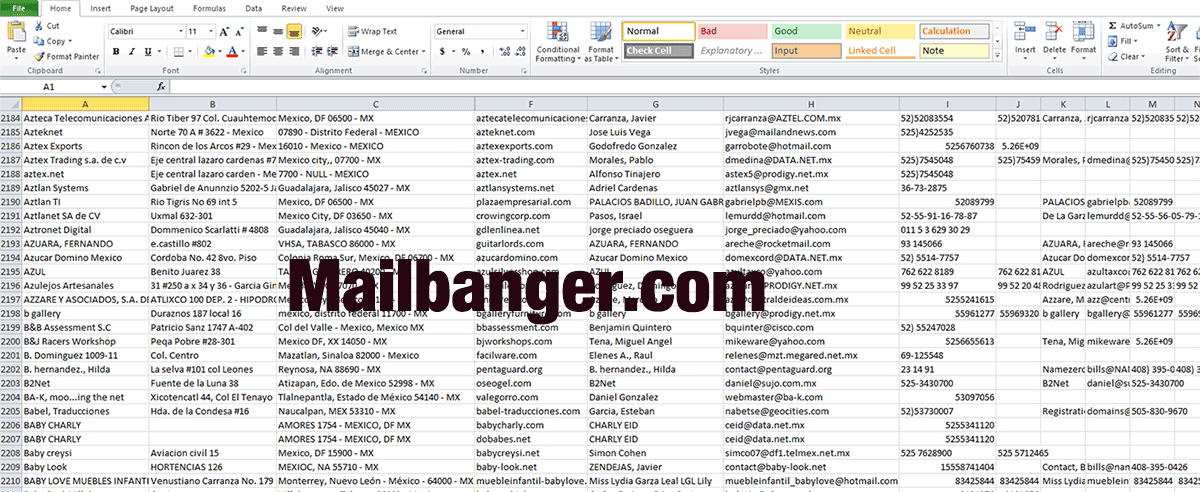The image size is (1200, 492).
Task: Align text left
Action: 263,51
